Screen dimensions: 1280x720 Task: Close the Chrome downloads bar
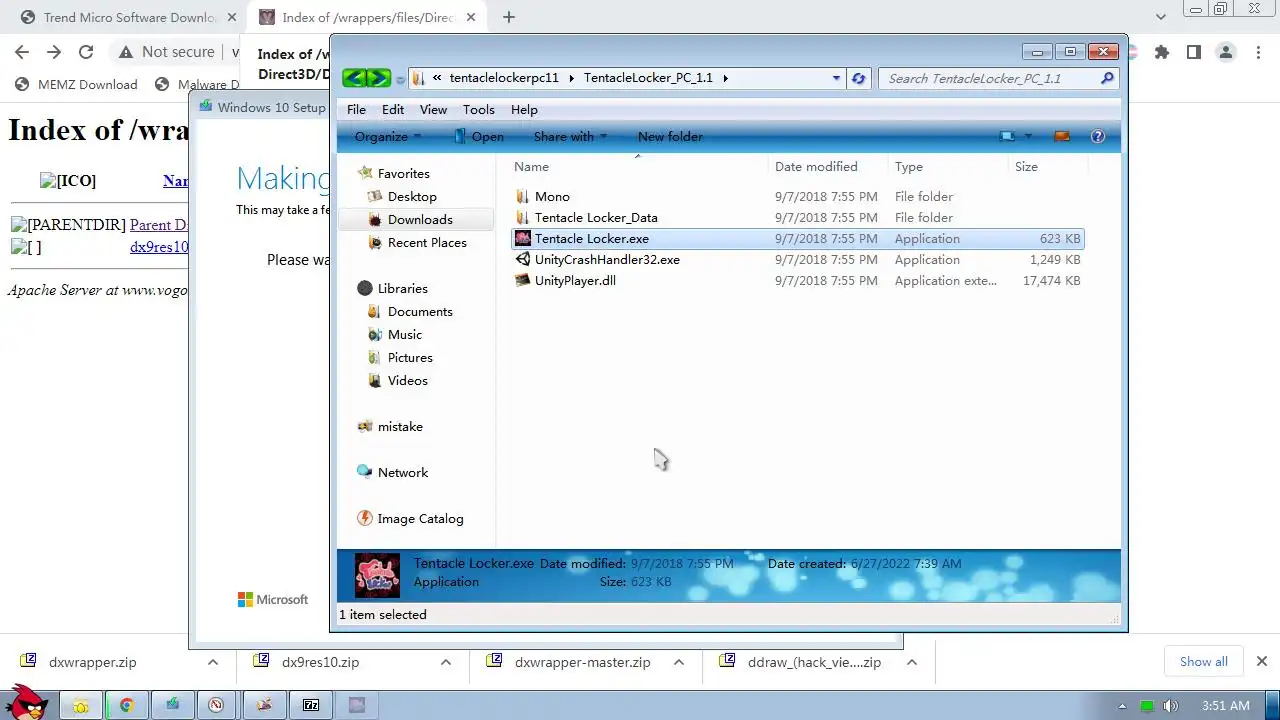1262,662
